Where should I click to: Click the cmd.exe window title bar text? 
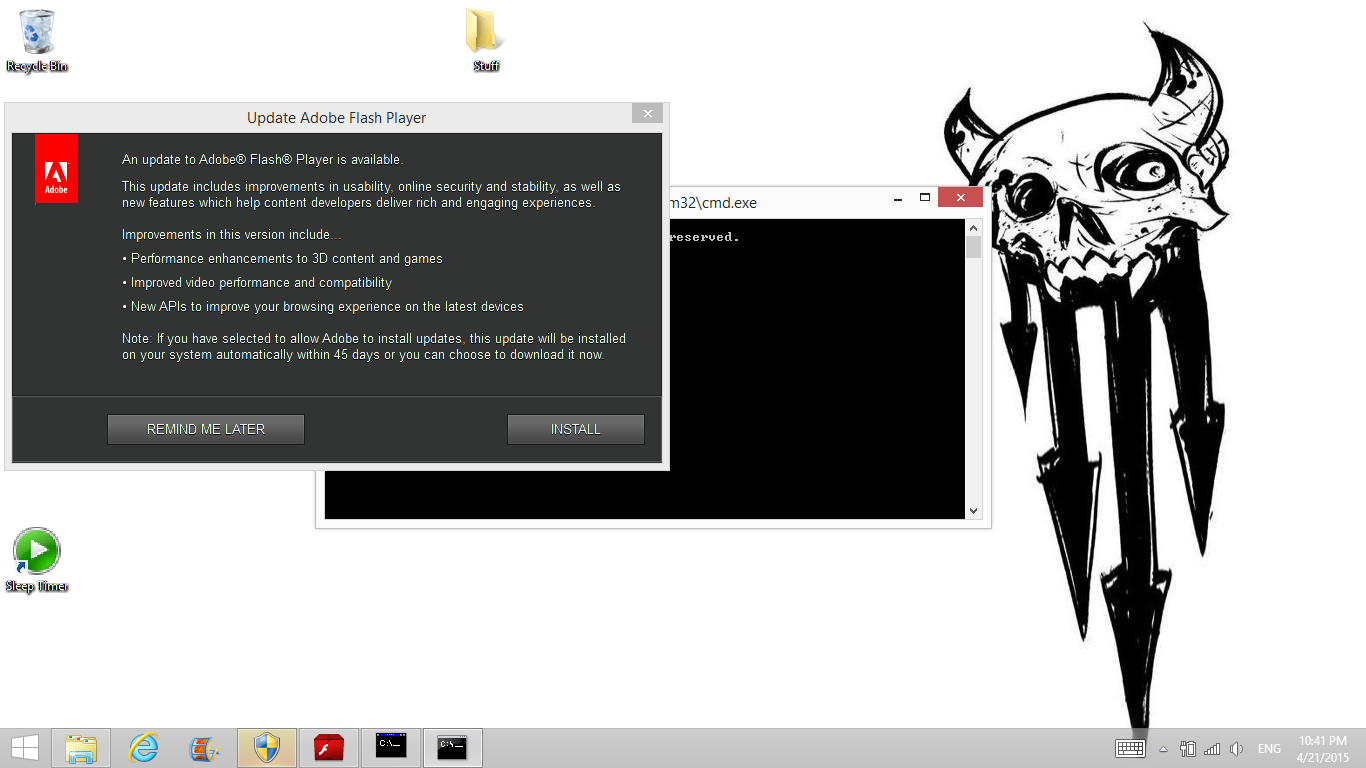713,203
